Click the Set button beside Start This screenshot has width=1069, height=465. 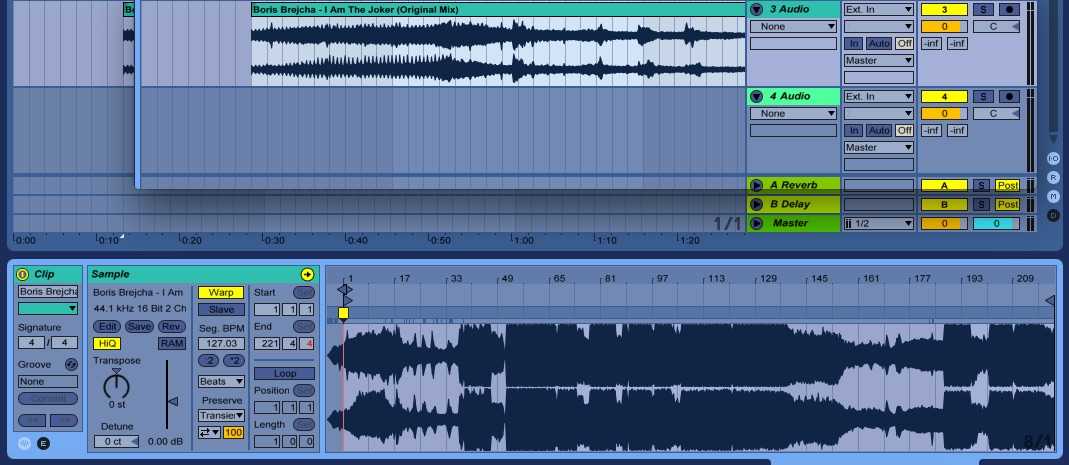[303, 292]
